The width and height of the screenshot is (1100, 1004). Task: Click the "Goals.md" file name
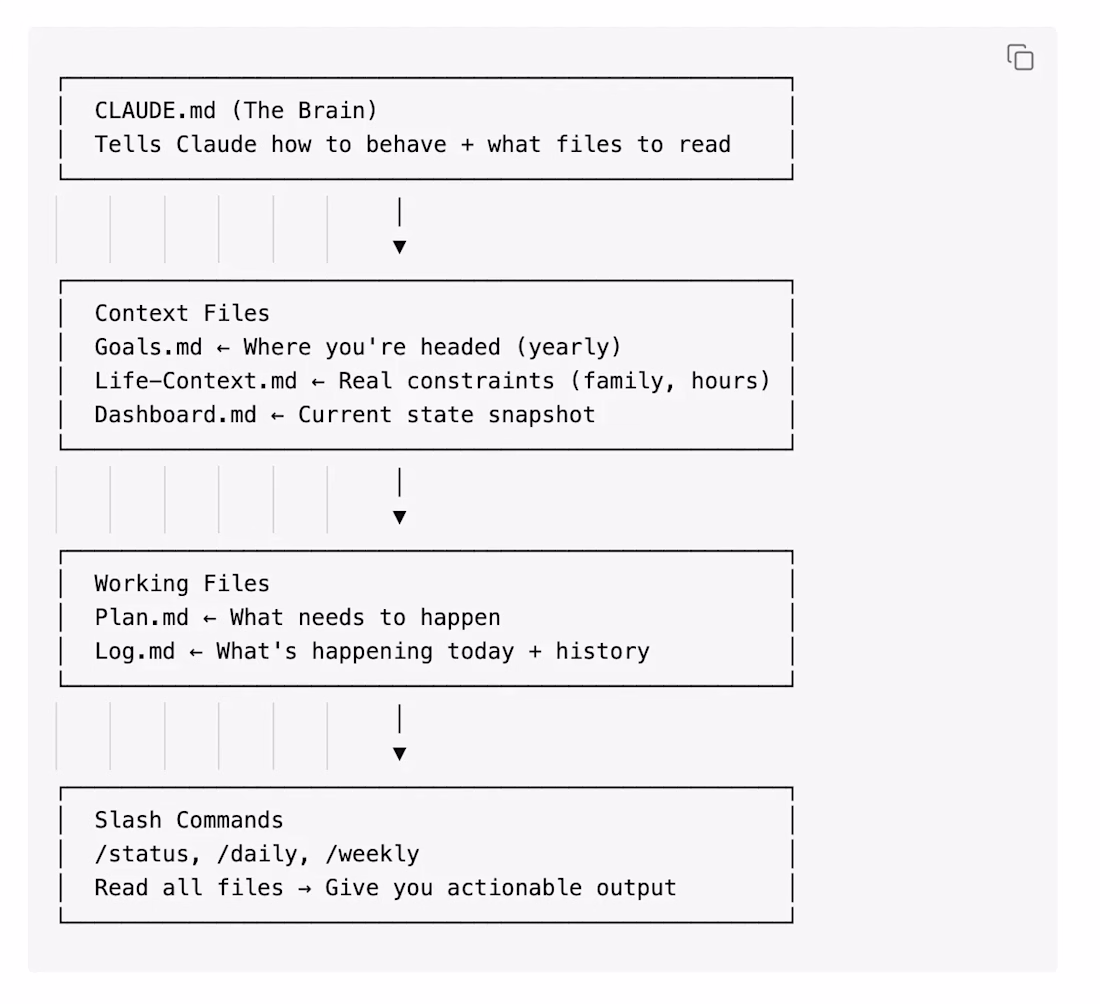pos(148,347)
